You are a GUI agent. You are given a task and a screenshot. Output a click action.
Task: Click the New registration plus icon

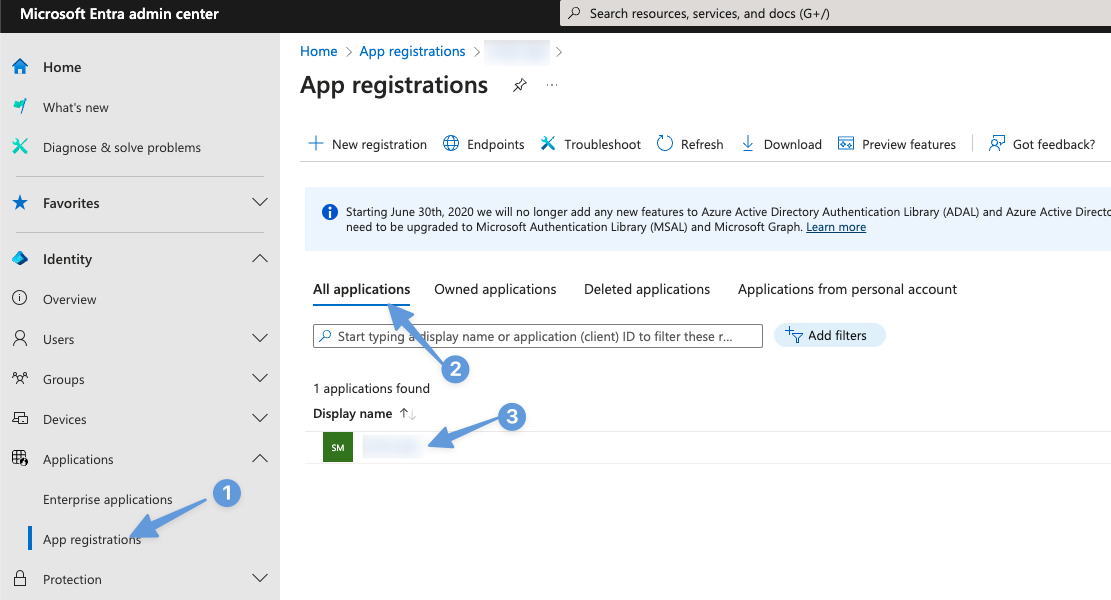[x=316, y=144]
